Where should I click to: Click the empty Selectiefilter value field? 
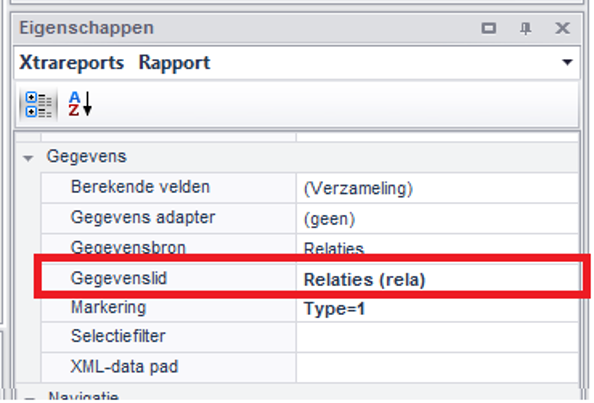tap(438, 337)
